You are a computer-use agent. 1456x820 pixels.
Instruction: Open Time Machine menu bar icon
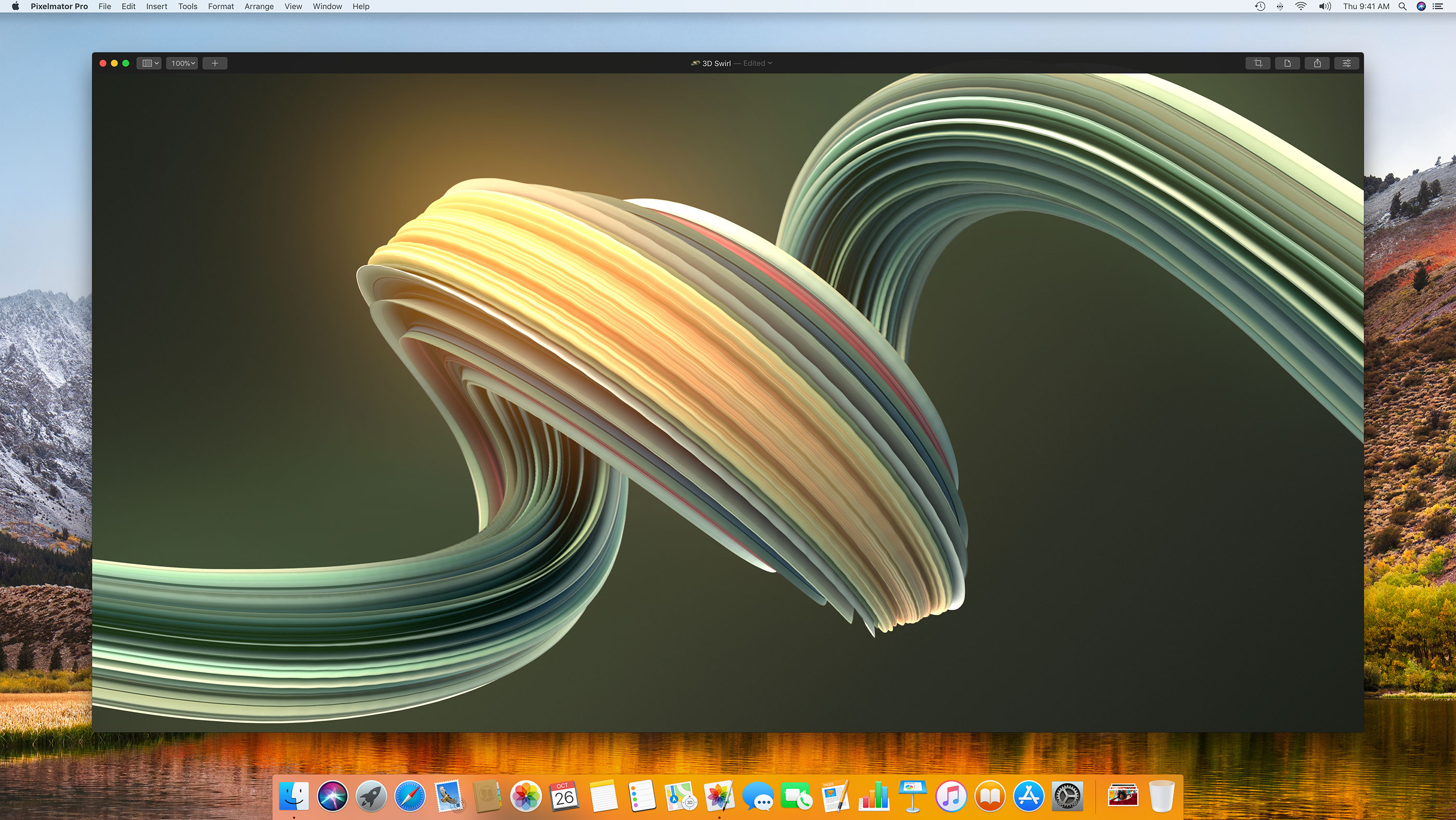(1260, 6)
